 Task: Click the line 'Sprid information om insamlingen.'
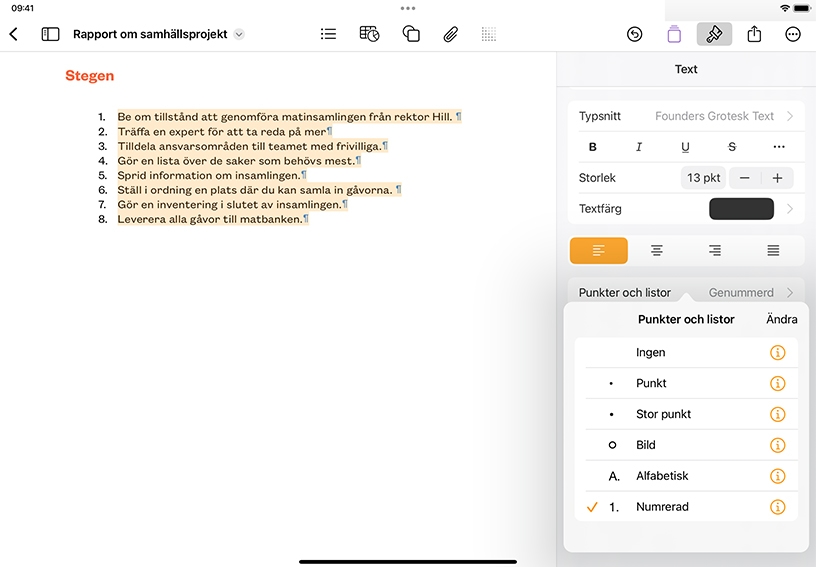[209, 175]
